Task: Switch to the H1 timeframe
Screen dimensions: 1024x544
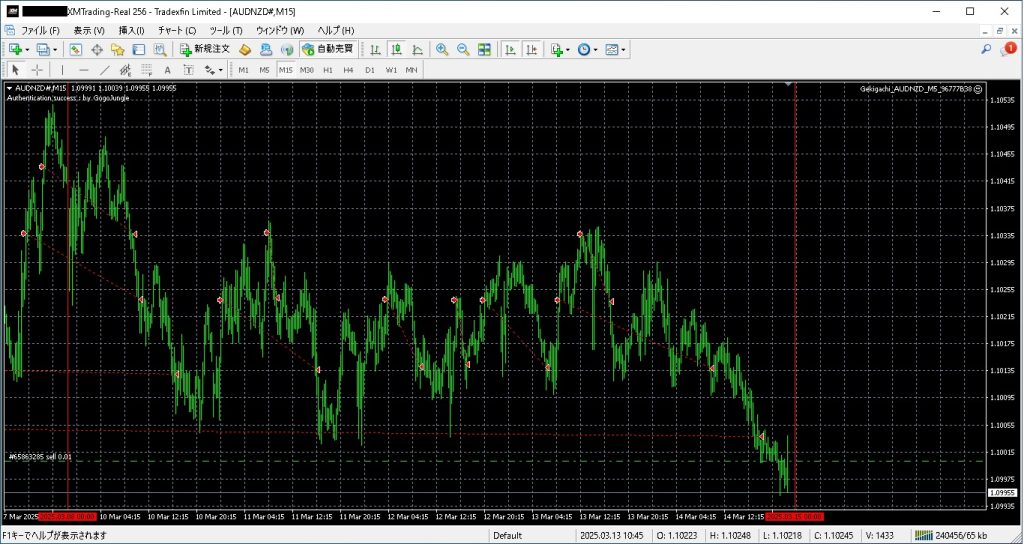Action: pyautogui.click(x=327, y=70)
